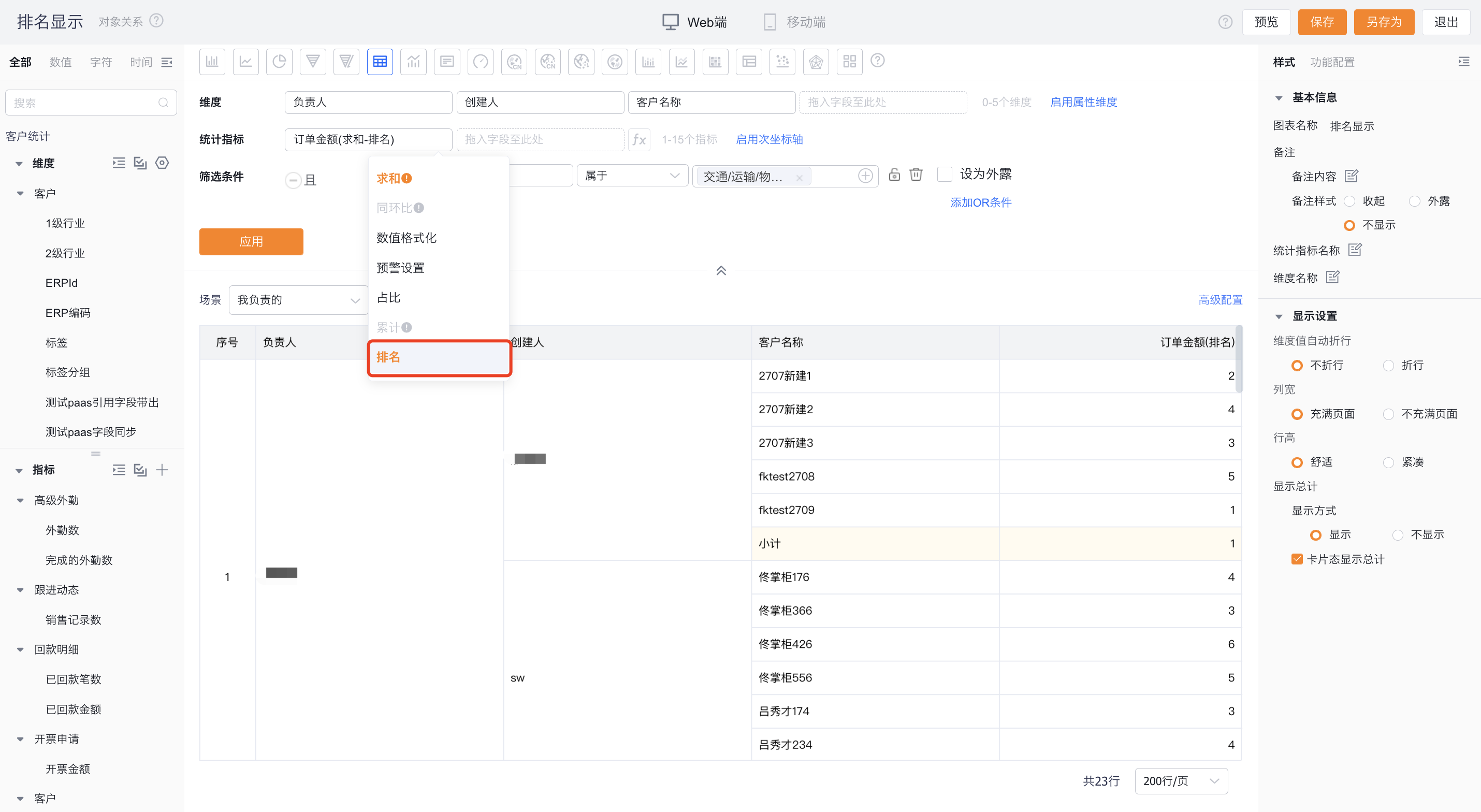1481x812 pixels.
Task: Click the delete filter trash icon
Action: 916,173
